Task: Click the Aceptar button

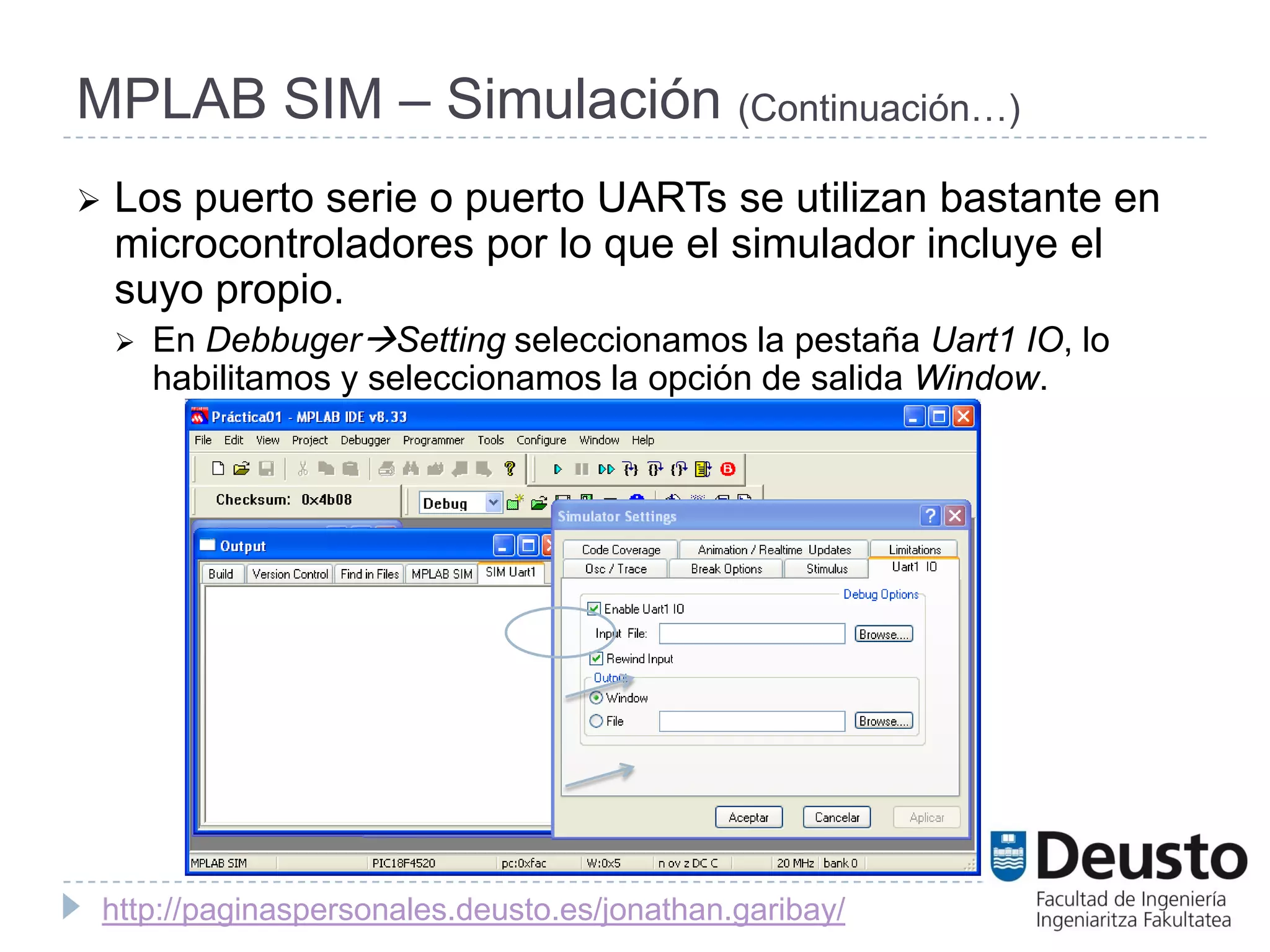Action: (x=748, y=818)
